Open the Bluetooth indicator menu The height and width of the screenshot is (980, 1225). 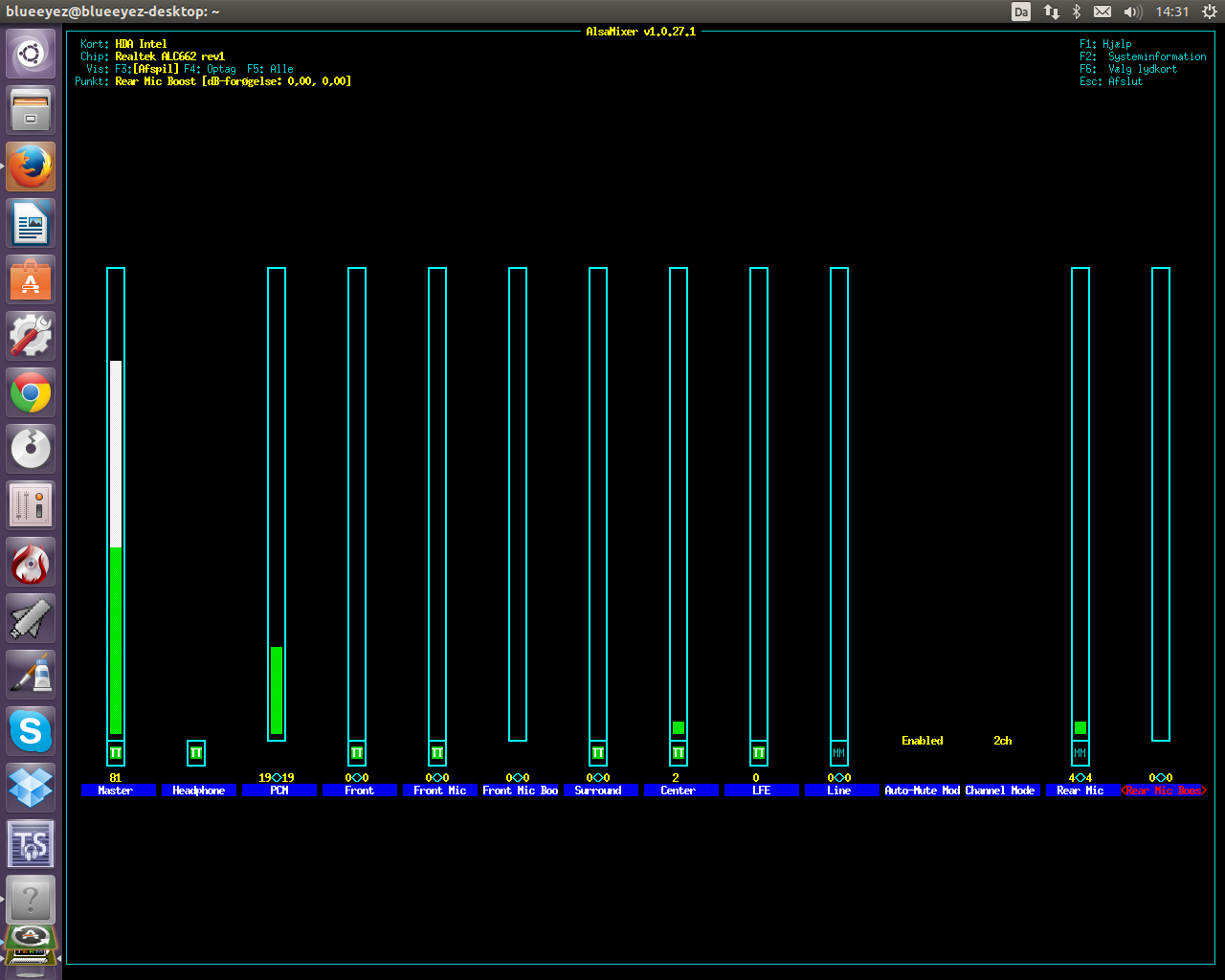(x=1077, y=11)
